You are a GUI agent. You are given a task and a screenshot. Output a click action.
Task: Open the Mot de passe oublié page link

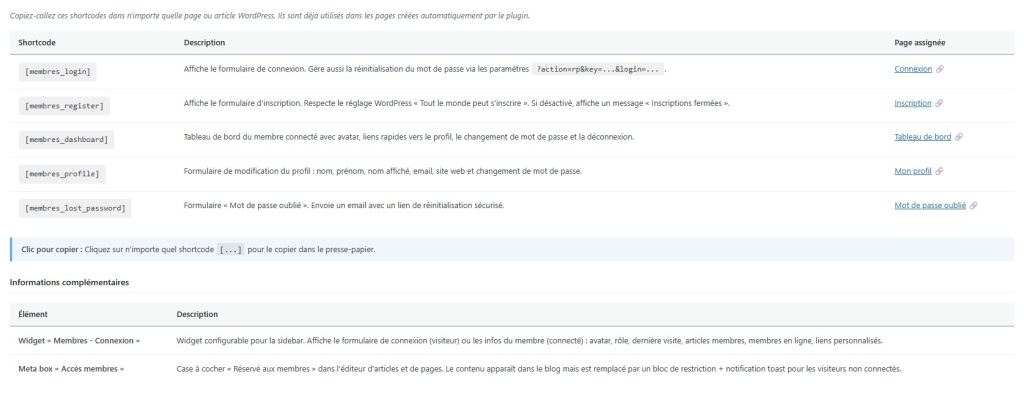point(930,205)
